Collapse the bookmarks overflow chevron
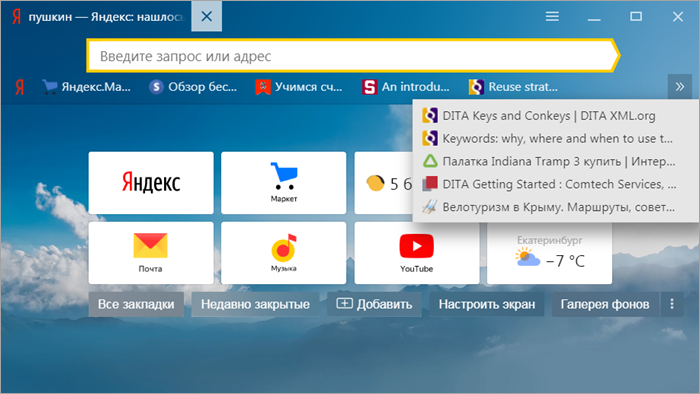The width and height of the screenshot is (700, 394). pos(679,87)
